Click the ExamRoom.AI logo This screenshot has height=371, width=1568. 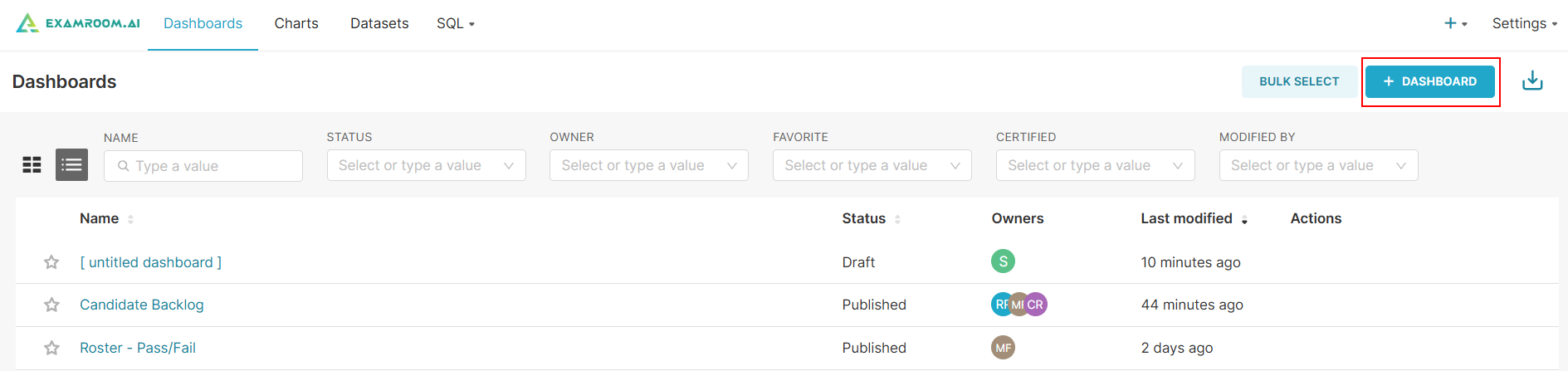coord(78,23)
